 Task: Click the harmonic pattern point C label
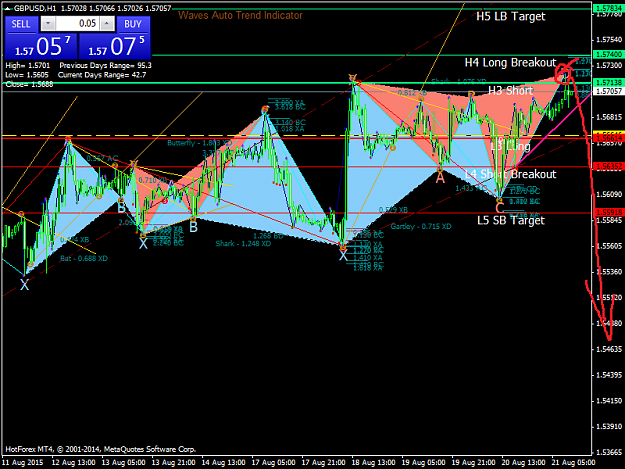coord(500,208)
